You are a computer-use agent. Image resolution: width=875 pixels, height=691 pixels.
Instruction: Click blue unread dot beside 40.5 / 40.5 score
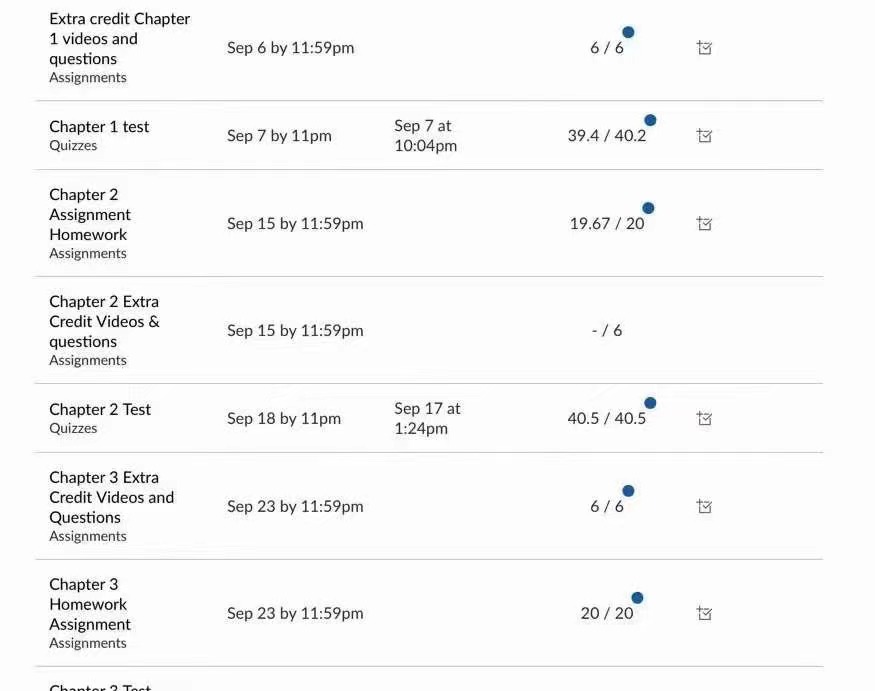tap(650, 403)
